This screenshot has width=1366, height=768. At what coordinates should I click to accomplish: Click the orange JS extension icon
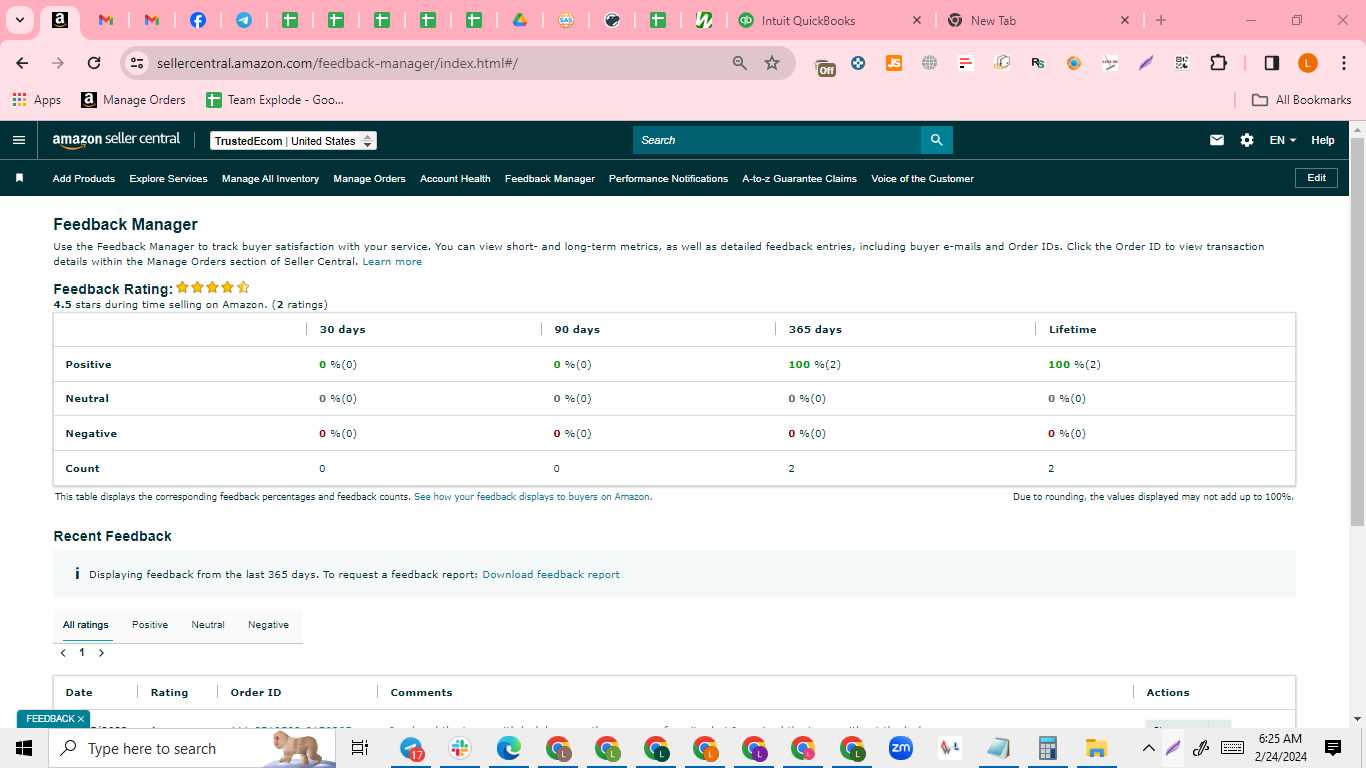(894, 63)
